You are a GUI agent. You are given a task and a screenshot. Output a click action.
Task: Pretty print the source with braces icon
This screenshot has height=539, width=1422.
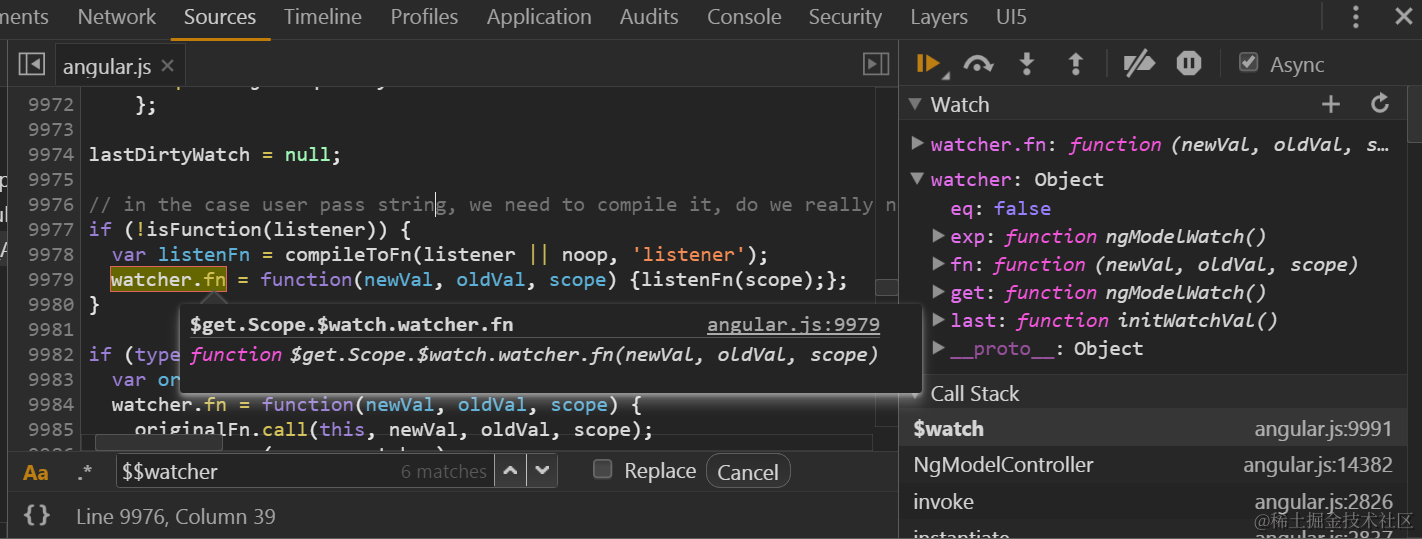pyautogui.click(x=37, y=516)
